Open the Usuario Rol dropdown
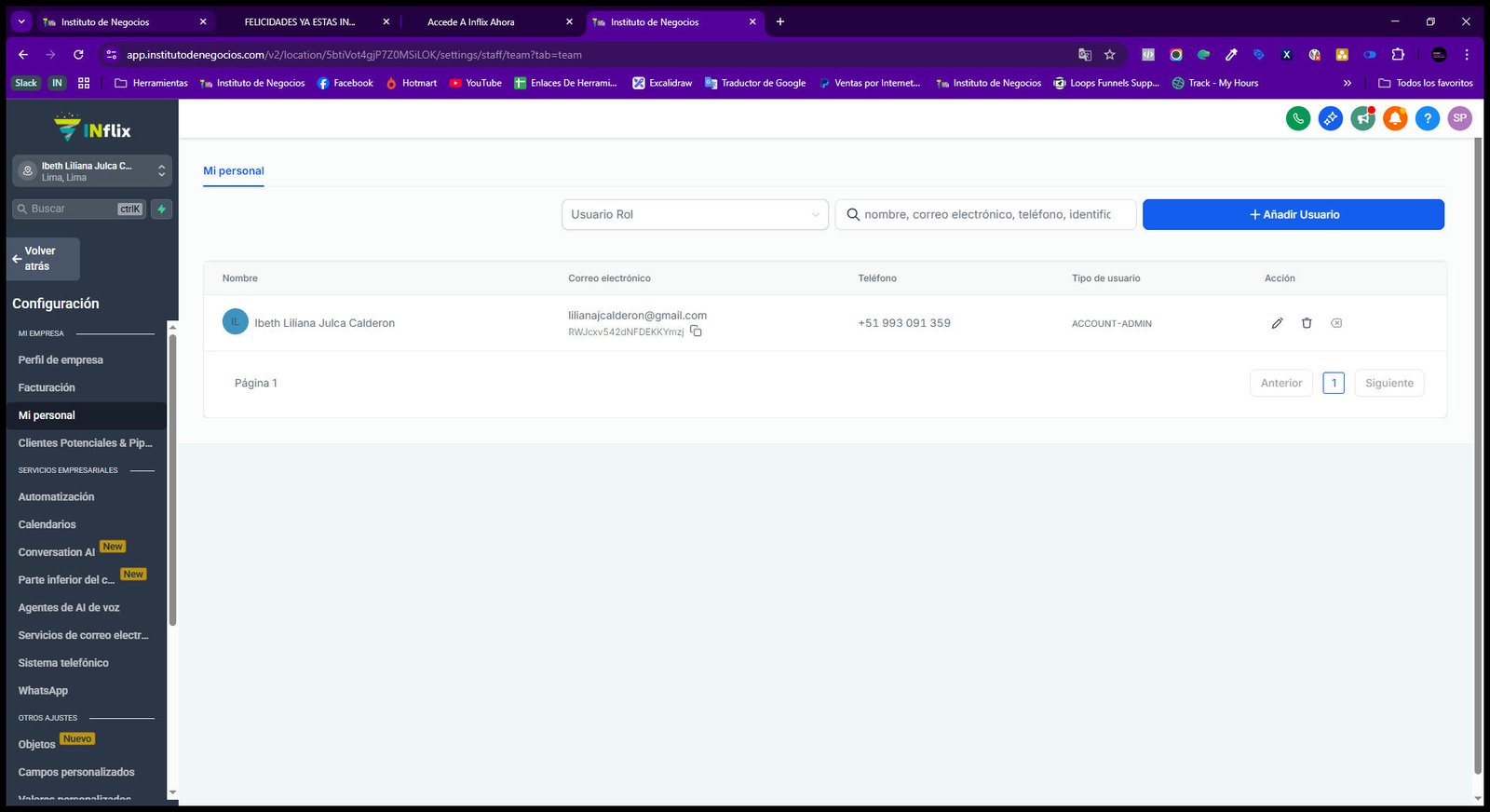Screen dimensions: 1490x812 (x=695, y=214)
